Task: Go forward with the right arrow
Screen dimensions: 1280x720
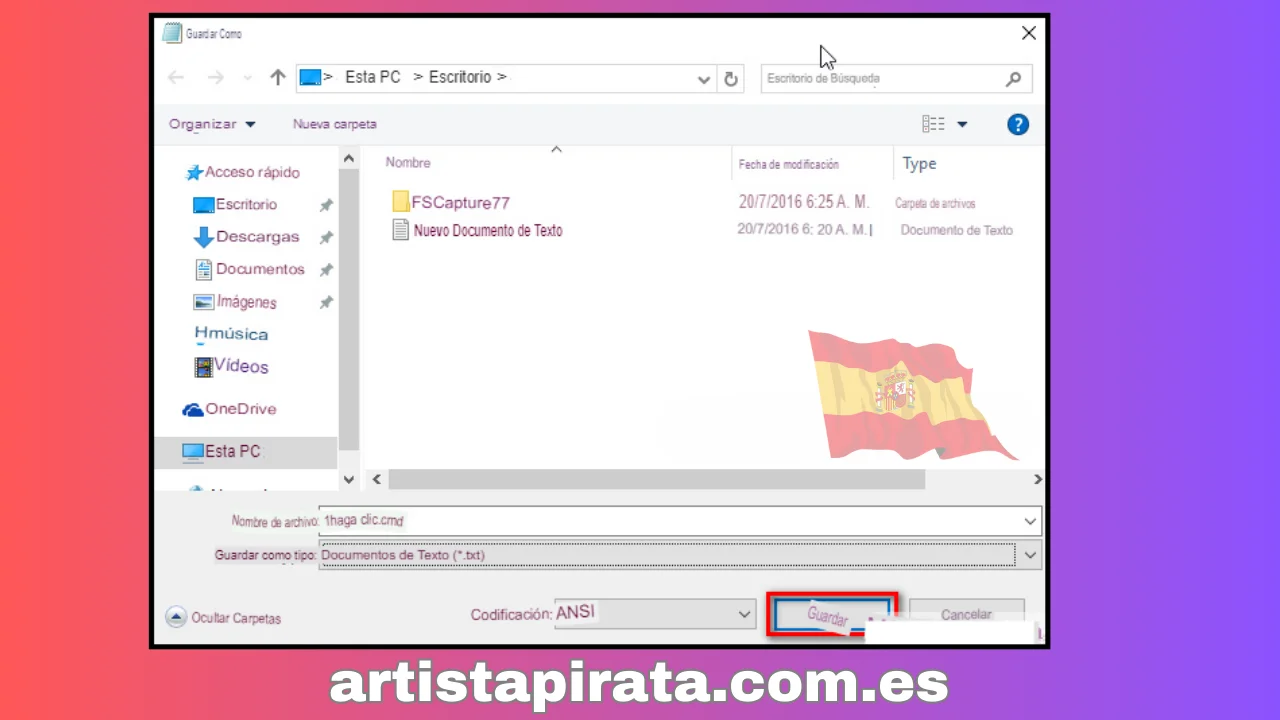Action: click(x=215, y=78)
